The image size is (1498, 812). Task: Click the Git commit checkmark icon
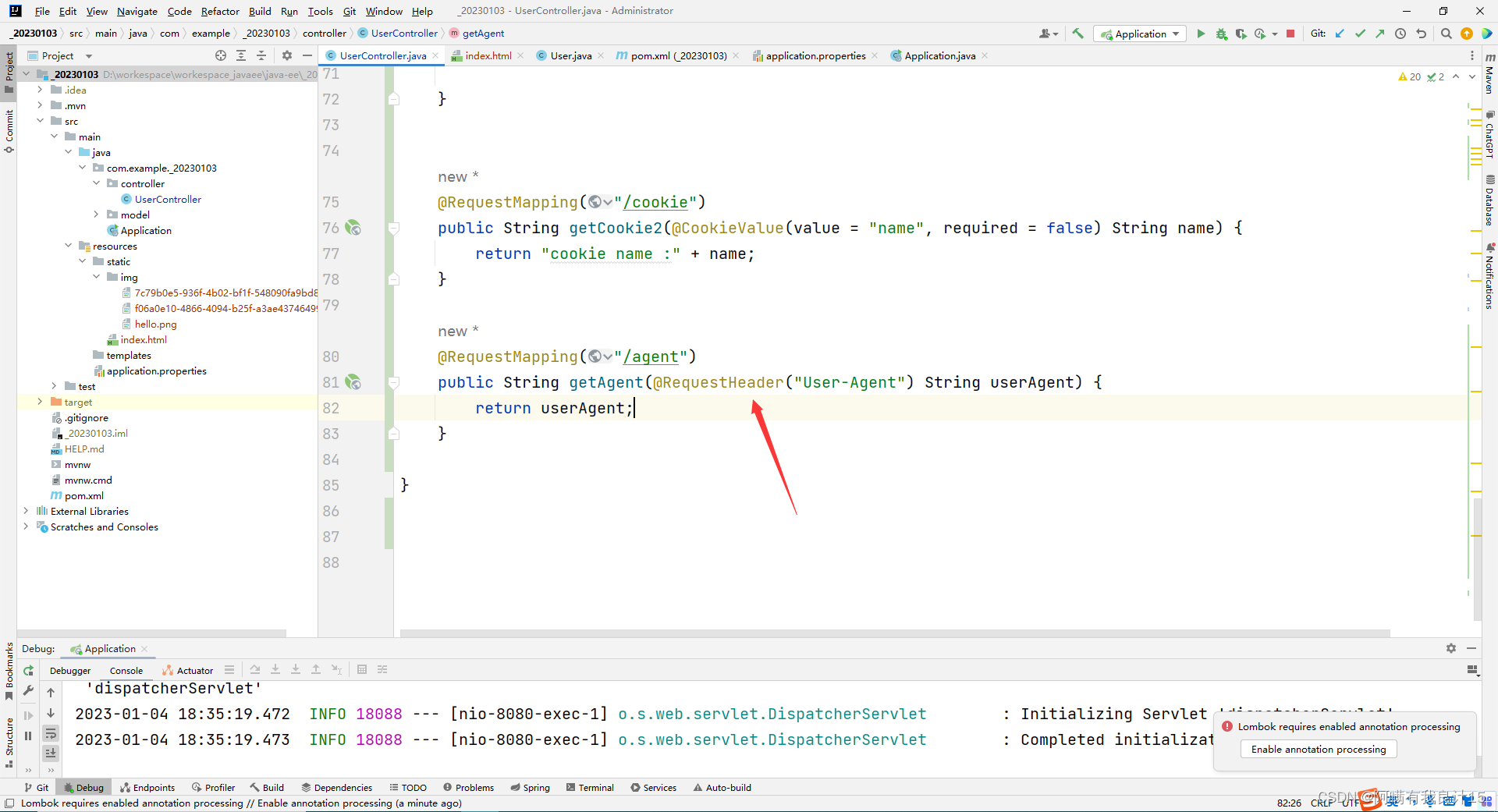[x=1360, y=34]
